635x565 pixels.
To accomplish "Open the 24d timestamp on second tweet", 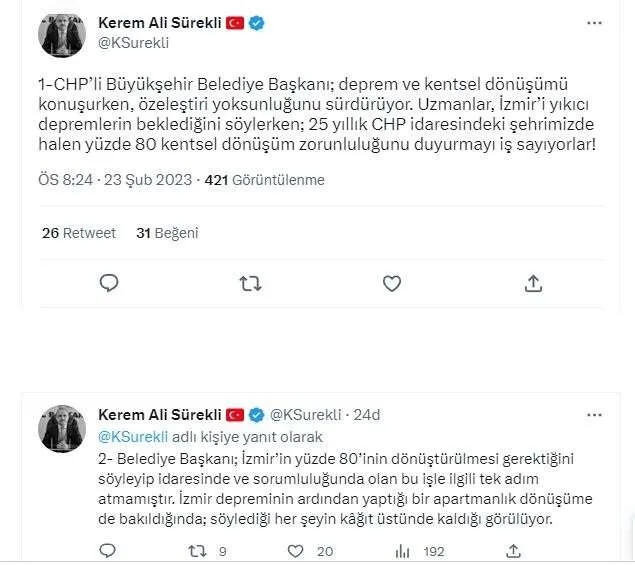I will (x=367, y=415).
